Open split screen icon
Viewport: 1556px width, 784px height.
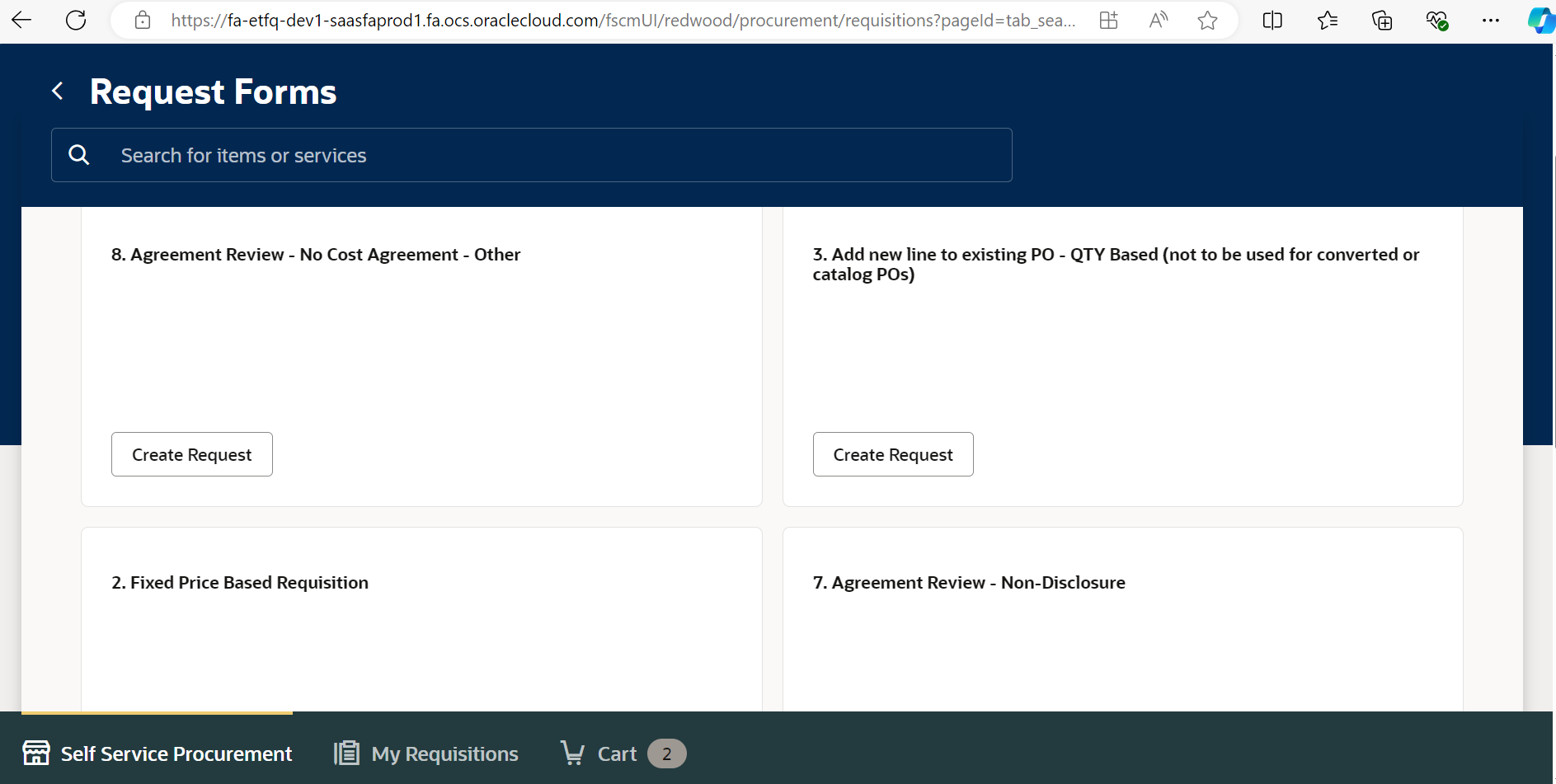[1272, 21]
